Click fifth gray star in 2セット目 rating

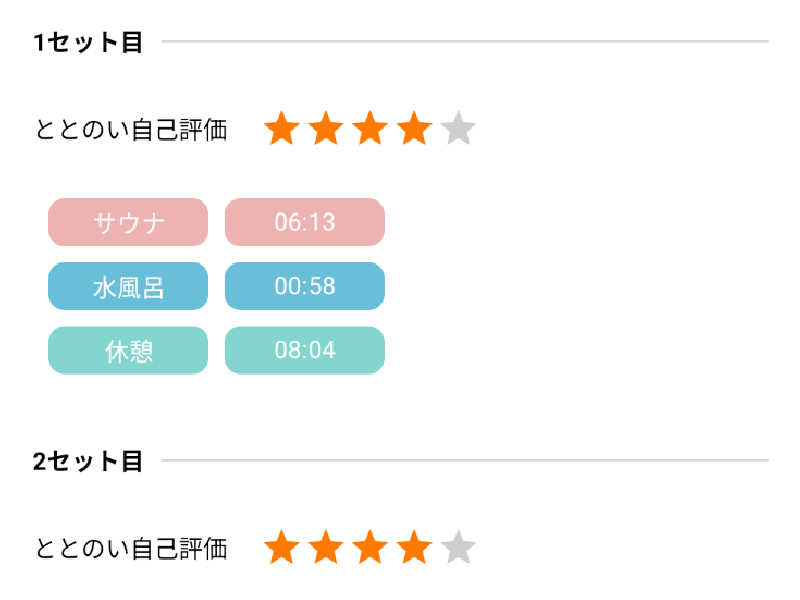point(458,548)
